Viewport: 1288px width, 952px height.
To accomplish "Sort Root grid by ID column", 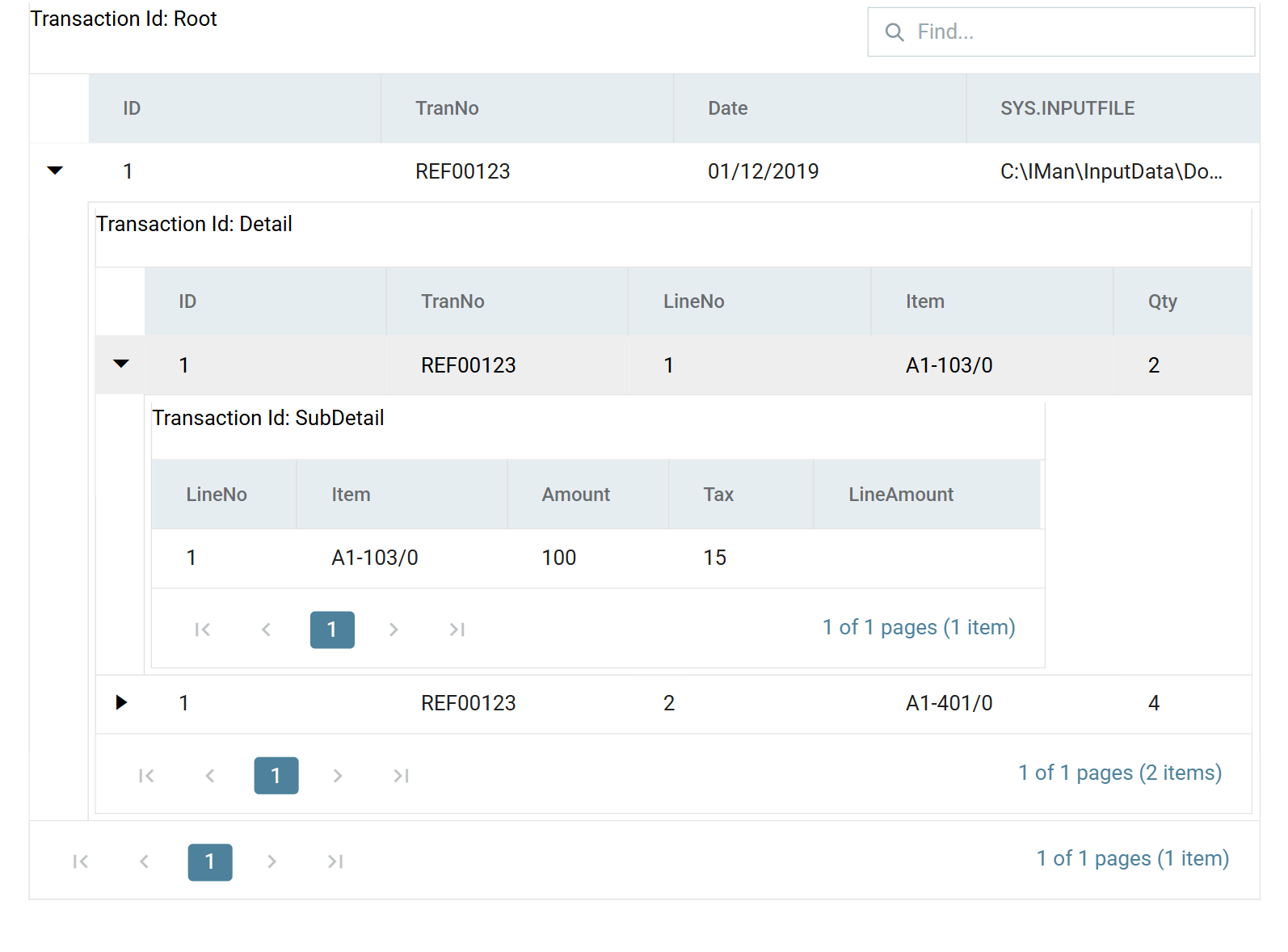I will 235,108.
